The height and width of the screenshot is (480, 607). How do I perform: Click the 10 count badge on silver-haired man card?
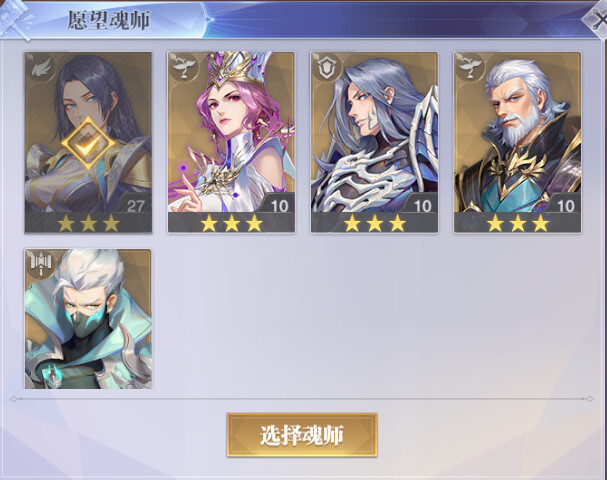(x=422, y=204)
